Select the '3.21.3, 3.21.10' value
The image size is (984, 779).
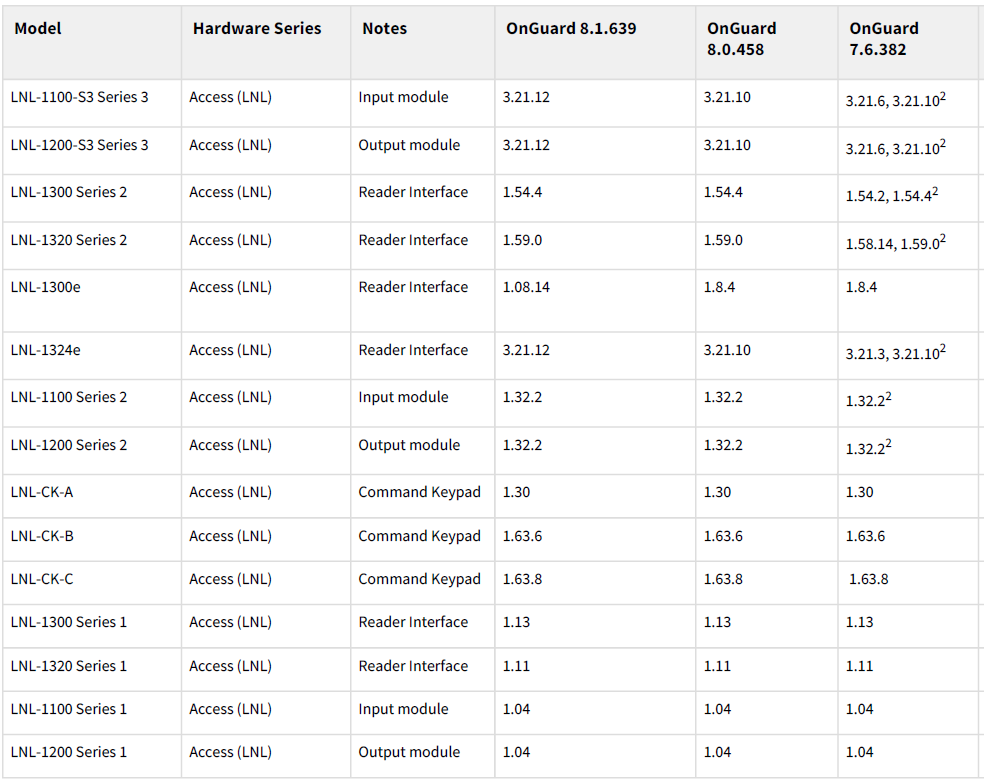pyautogui.click(x=896, y=352)
